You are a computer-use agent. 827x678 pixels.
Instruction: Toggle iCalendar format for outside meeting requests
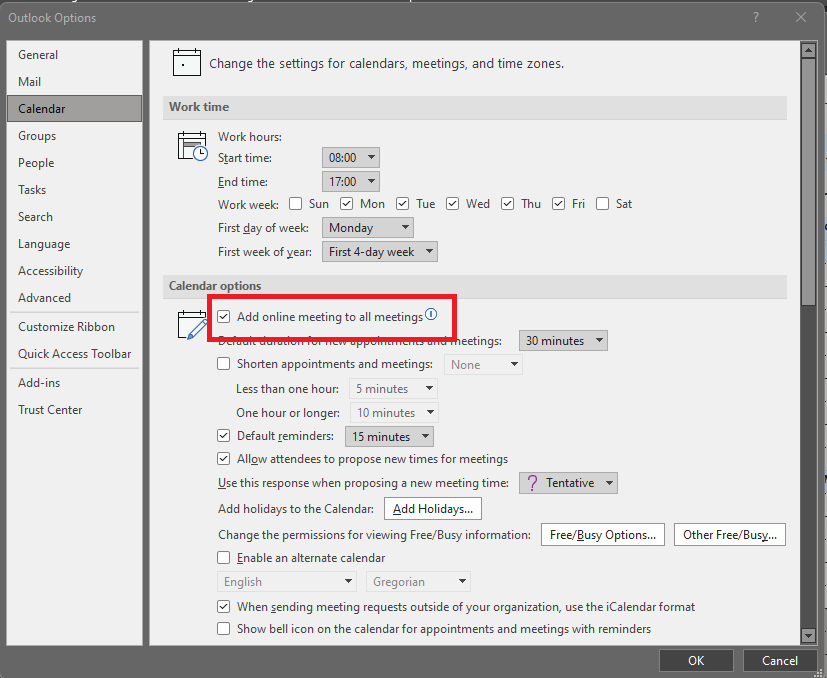click(224, 607)
